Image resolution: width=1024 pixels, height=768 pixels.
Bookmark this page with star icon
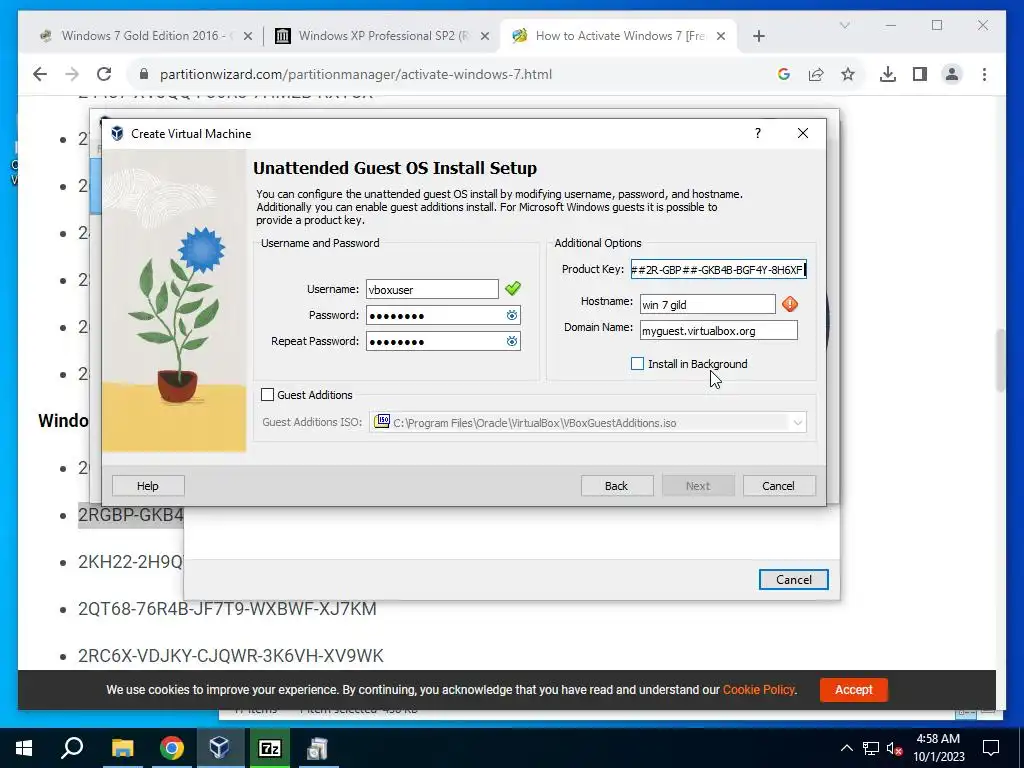(x=848, y=74)
